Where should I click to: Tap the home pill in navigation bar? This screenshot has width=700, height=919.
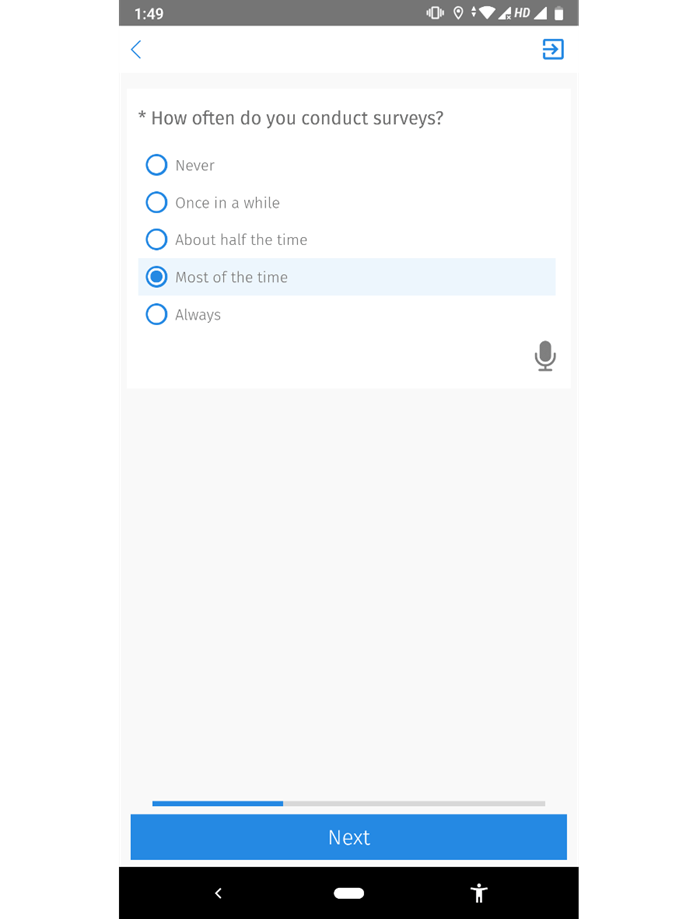pyautogui.click(x=348, y=893)
